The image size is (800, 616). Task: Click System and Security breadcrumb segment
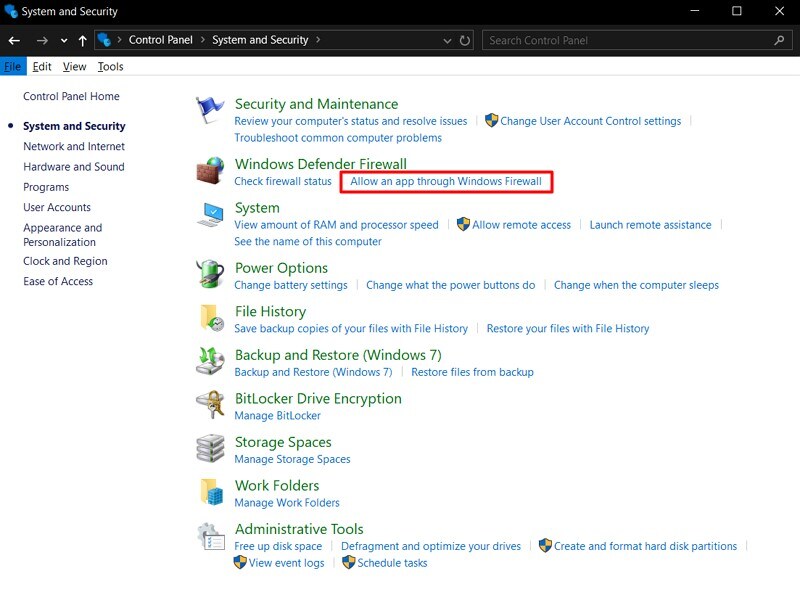click(260, 40)
